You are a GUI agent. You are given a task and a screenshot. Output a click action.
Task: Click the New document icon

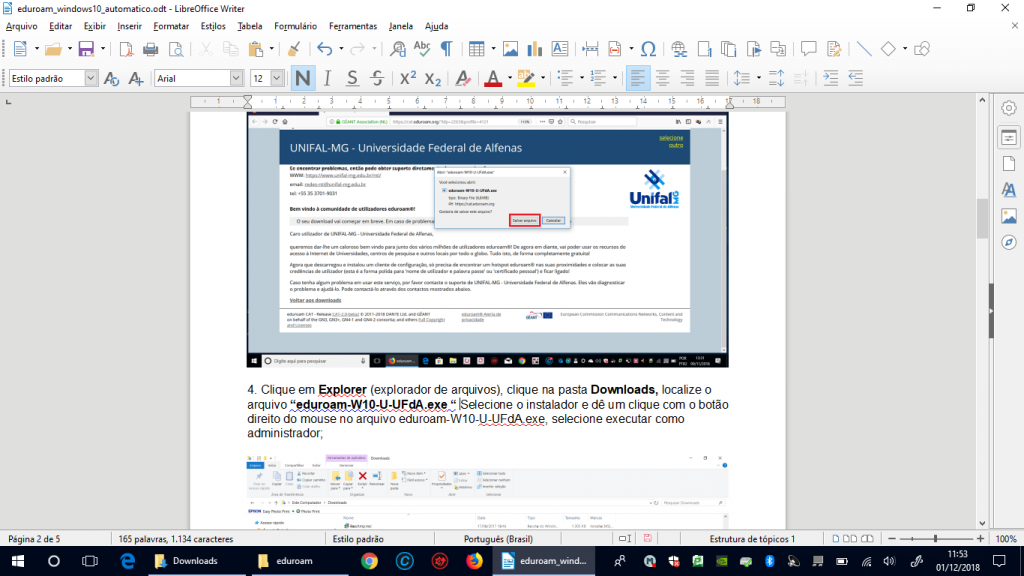[x=20, y=49]
